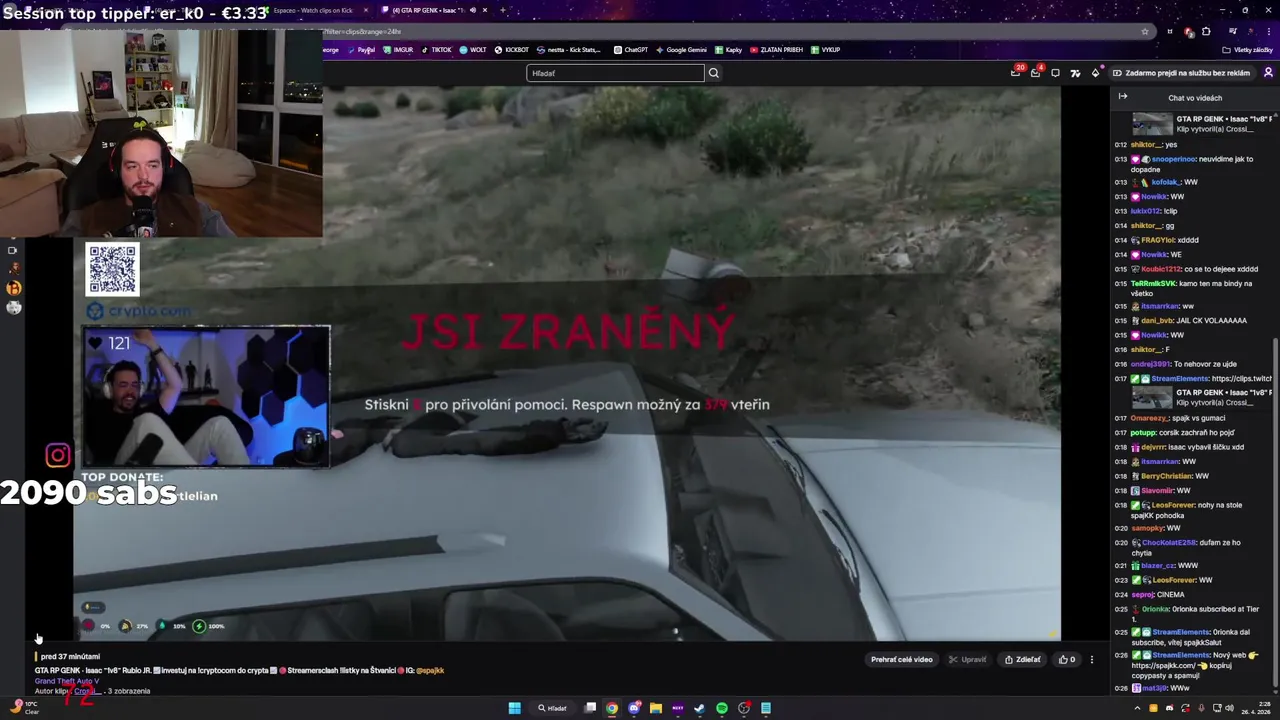
Task: Focus the Hľadať search field
Action: point(615,73)
